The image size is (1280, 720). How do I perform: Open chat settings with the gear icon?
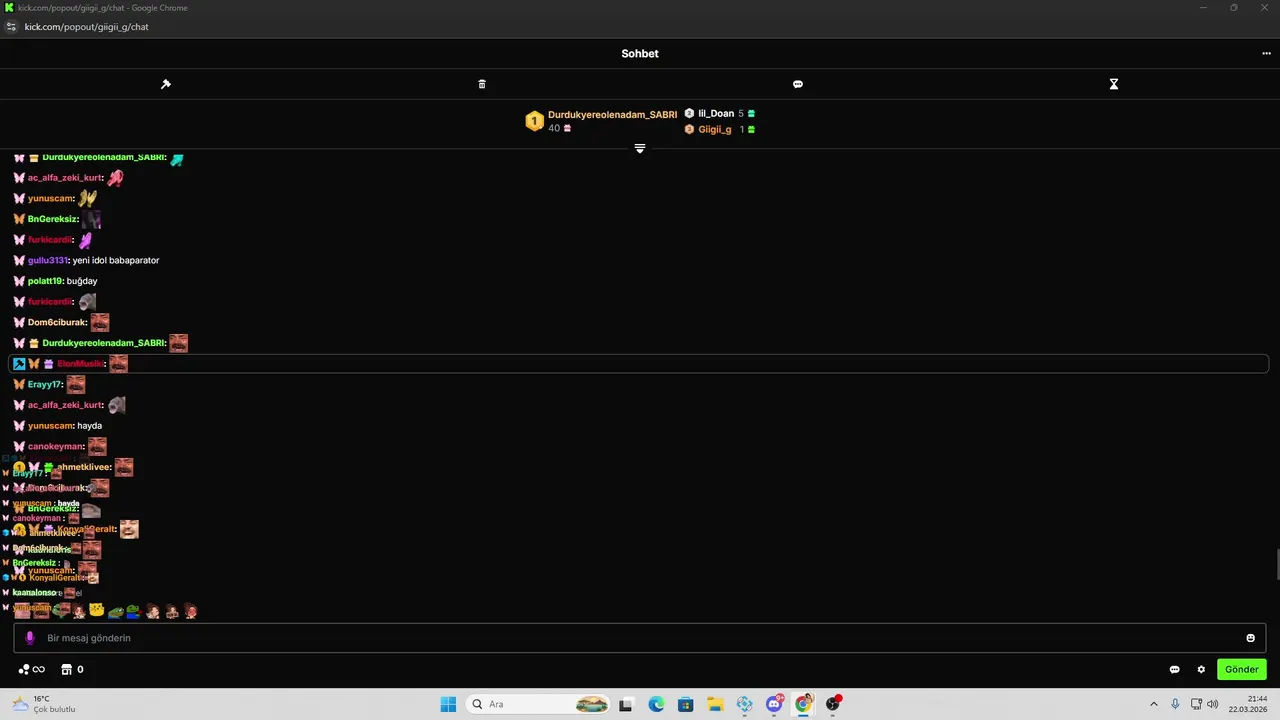tap(1201, 670)
